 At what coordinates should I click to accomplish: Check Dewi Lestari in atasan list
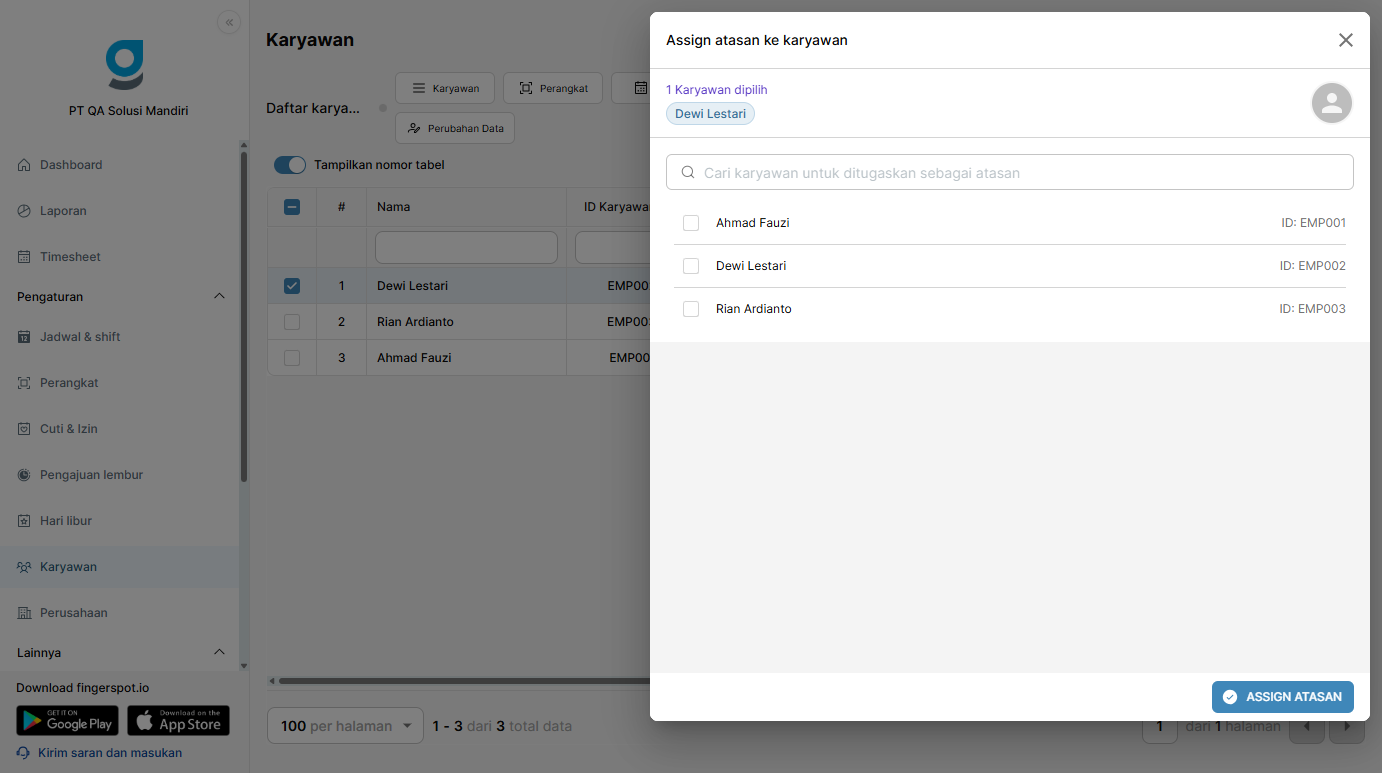691,266
